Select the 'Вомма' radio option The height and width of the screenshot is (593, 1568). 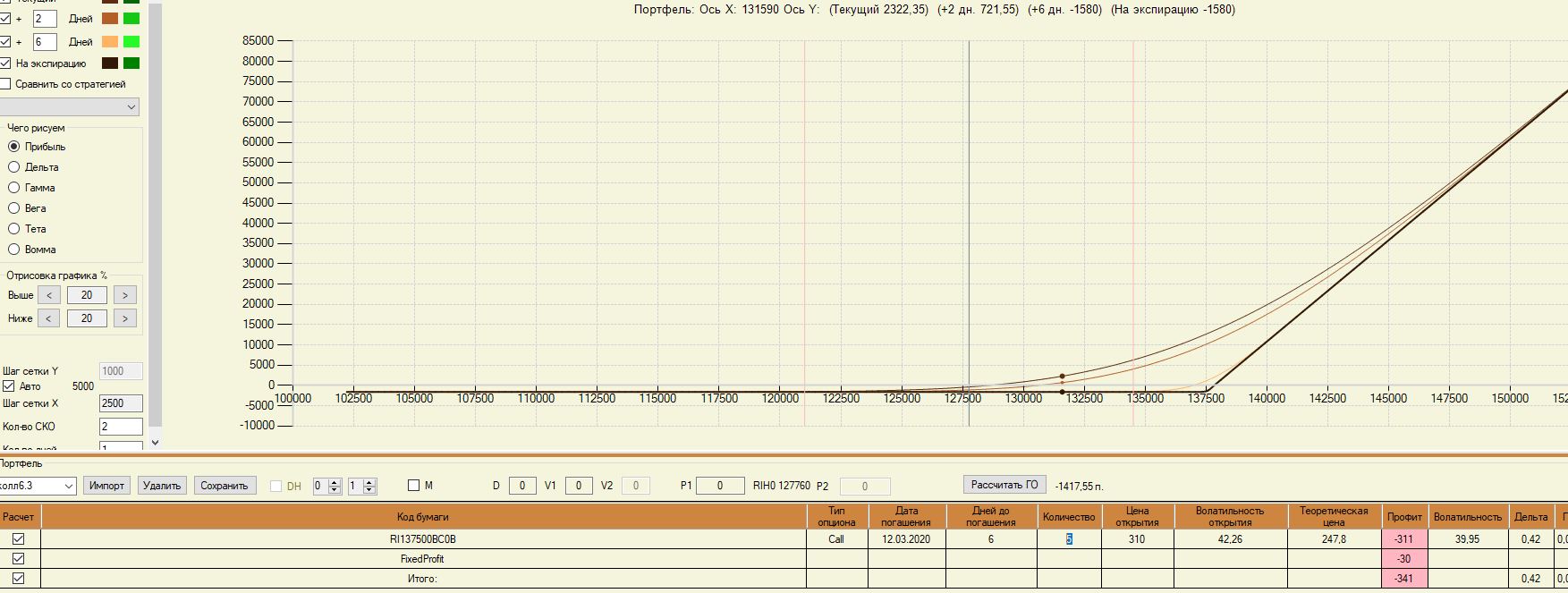point(13,250)
